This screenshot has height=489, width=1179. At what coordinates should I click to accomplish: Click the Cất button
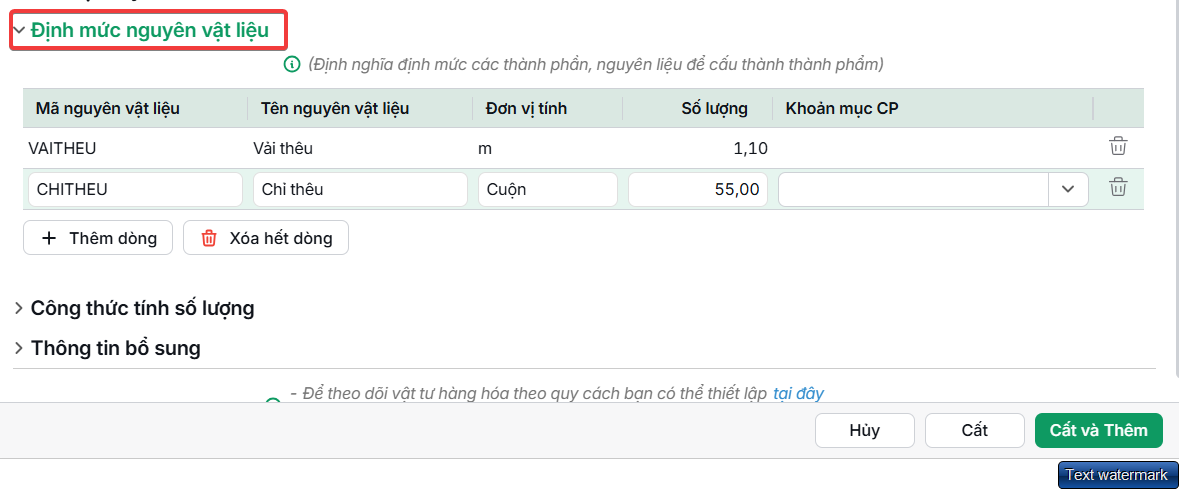click(x=974, y=430)
